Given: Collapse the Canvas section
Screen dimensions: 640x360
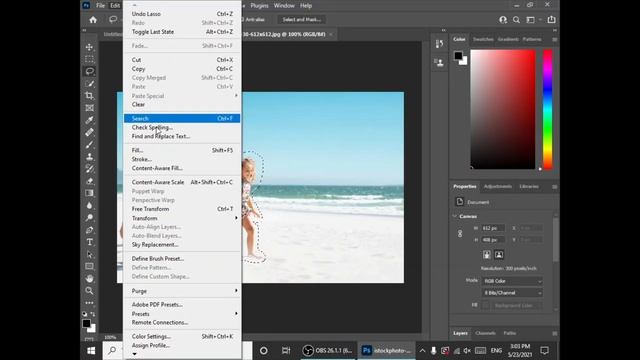Looking at the screenshot, I should (x=455, y=216).
